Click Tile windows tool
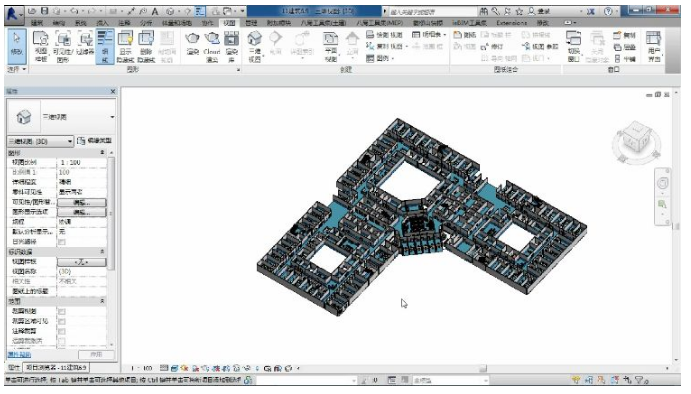The height and width of the screenshot is (394, 691). pyautogui.click(x=625, y=59)
